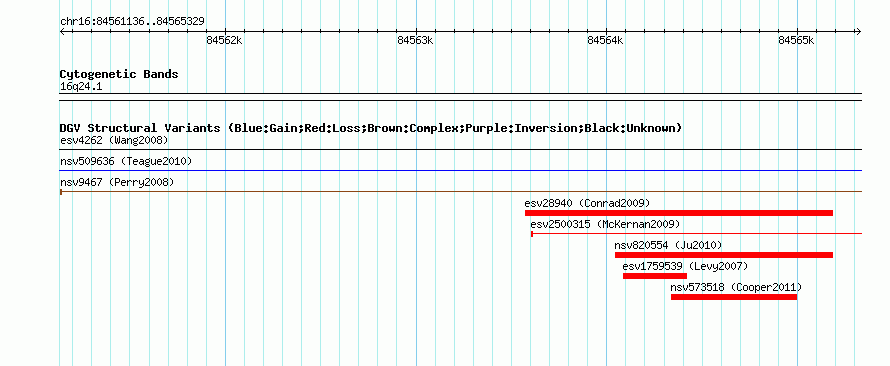
Task: Click the 16q24.1 band label
Action: (x=81, y=87)
